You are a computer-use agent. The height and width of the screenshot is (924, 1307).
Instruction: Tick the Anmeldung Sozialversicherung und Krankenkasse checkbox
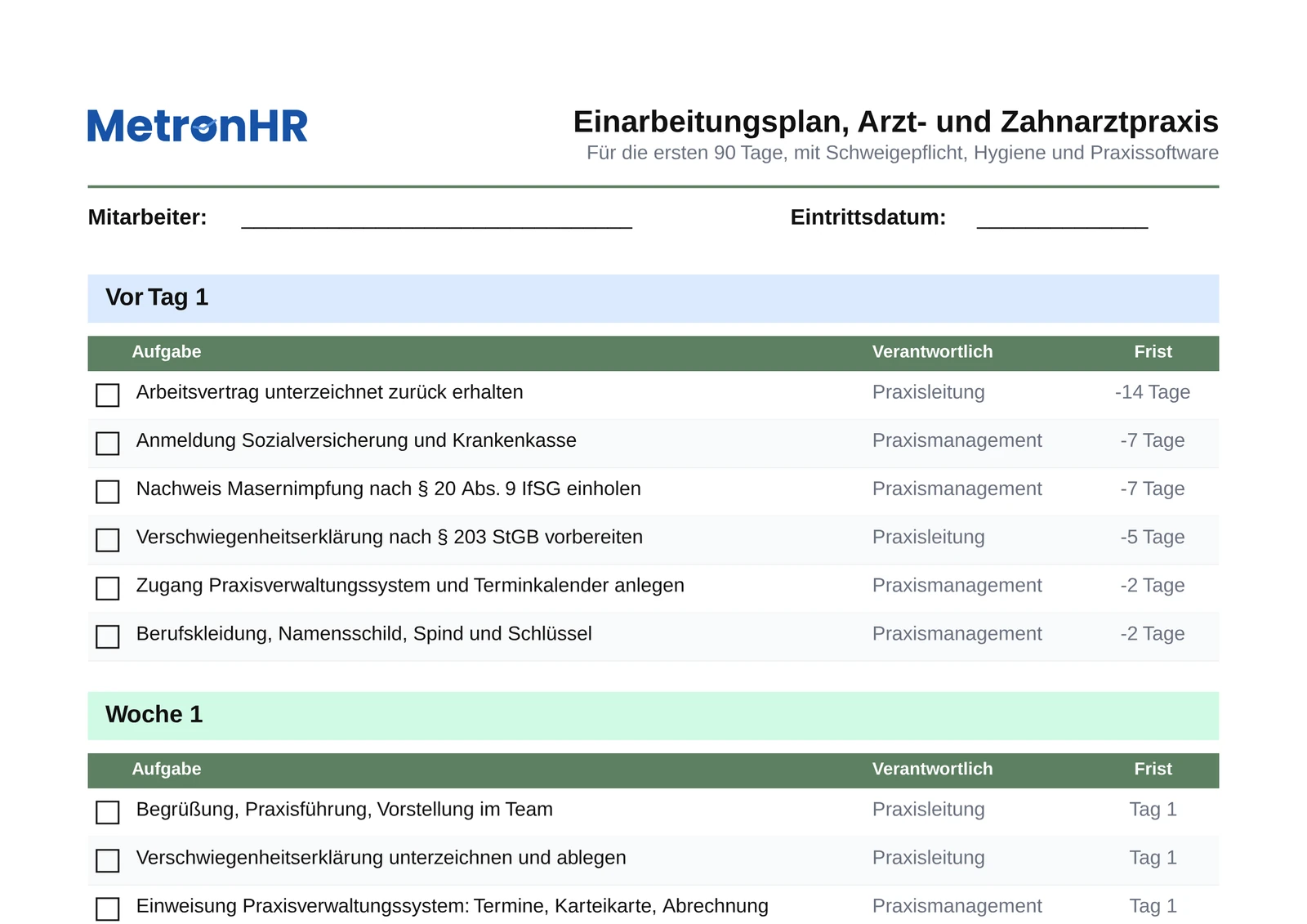(108, 444)
